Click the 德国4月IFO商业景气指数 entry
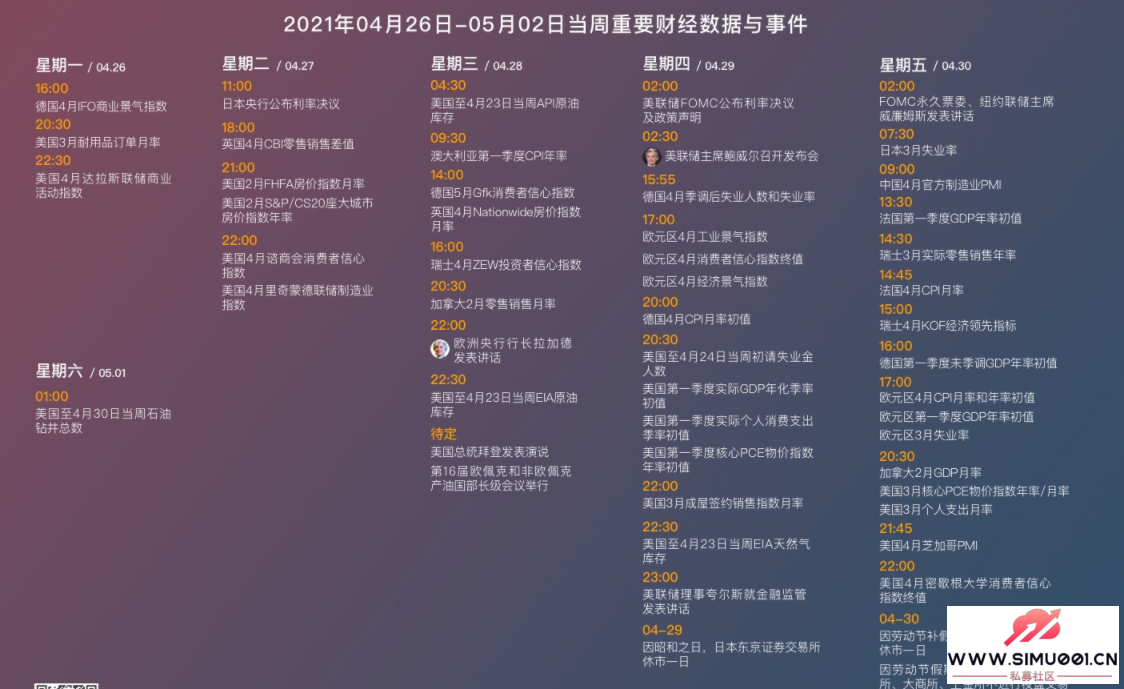The height and width of the screenshot is (689, 1124). click(x=101, y=106)
